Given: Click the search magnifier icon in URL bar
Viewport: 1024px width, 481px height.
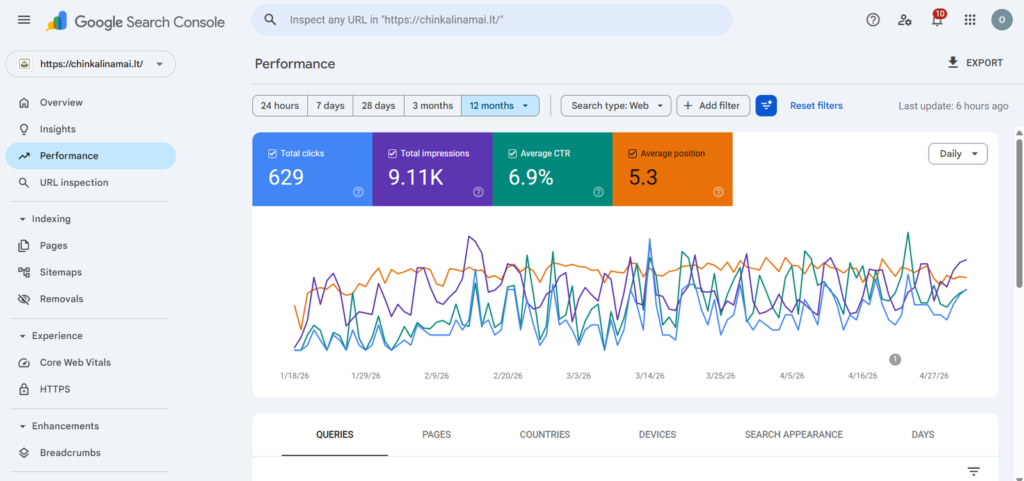Looking at the screenshot, I should [270, 20].
